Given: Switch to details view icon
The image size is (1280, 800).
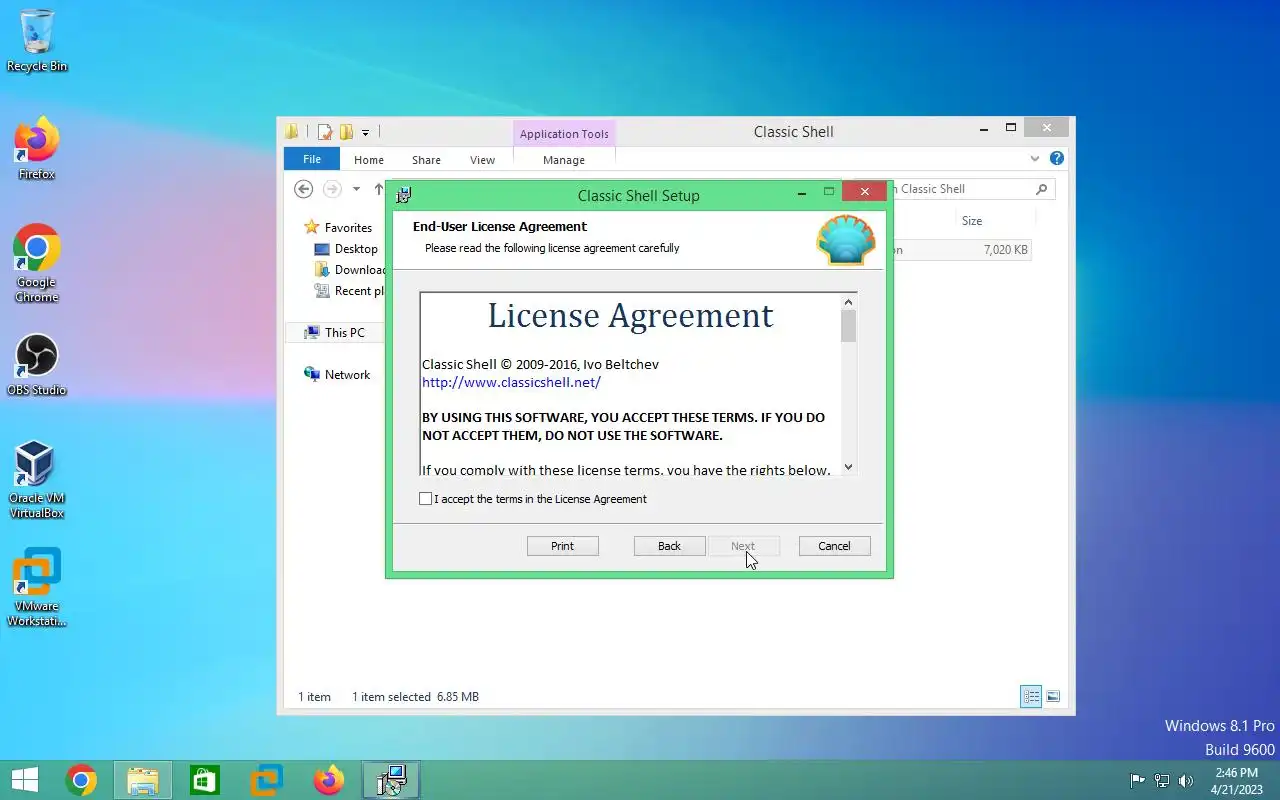Looking at the screenshot, I should 1031,696.
